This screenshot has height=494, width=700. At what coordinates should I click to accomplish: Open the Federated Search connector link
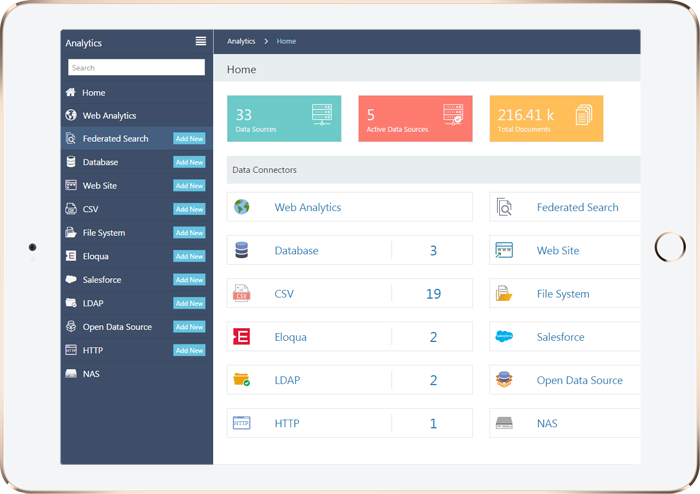click(577, 207)
